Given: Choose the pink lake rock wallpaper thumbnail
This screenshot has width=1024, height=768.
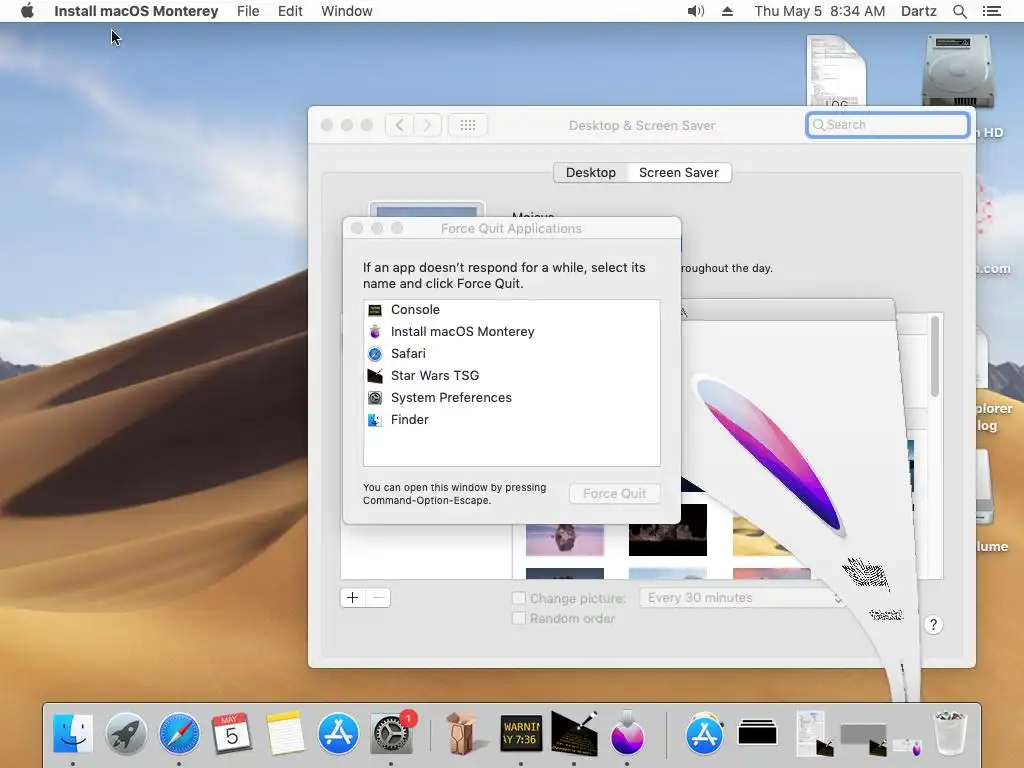Looking at the screenshot, I should (x=565, y=539).
